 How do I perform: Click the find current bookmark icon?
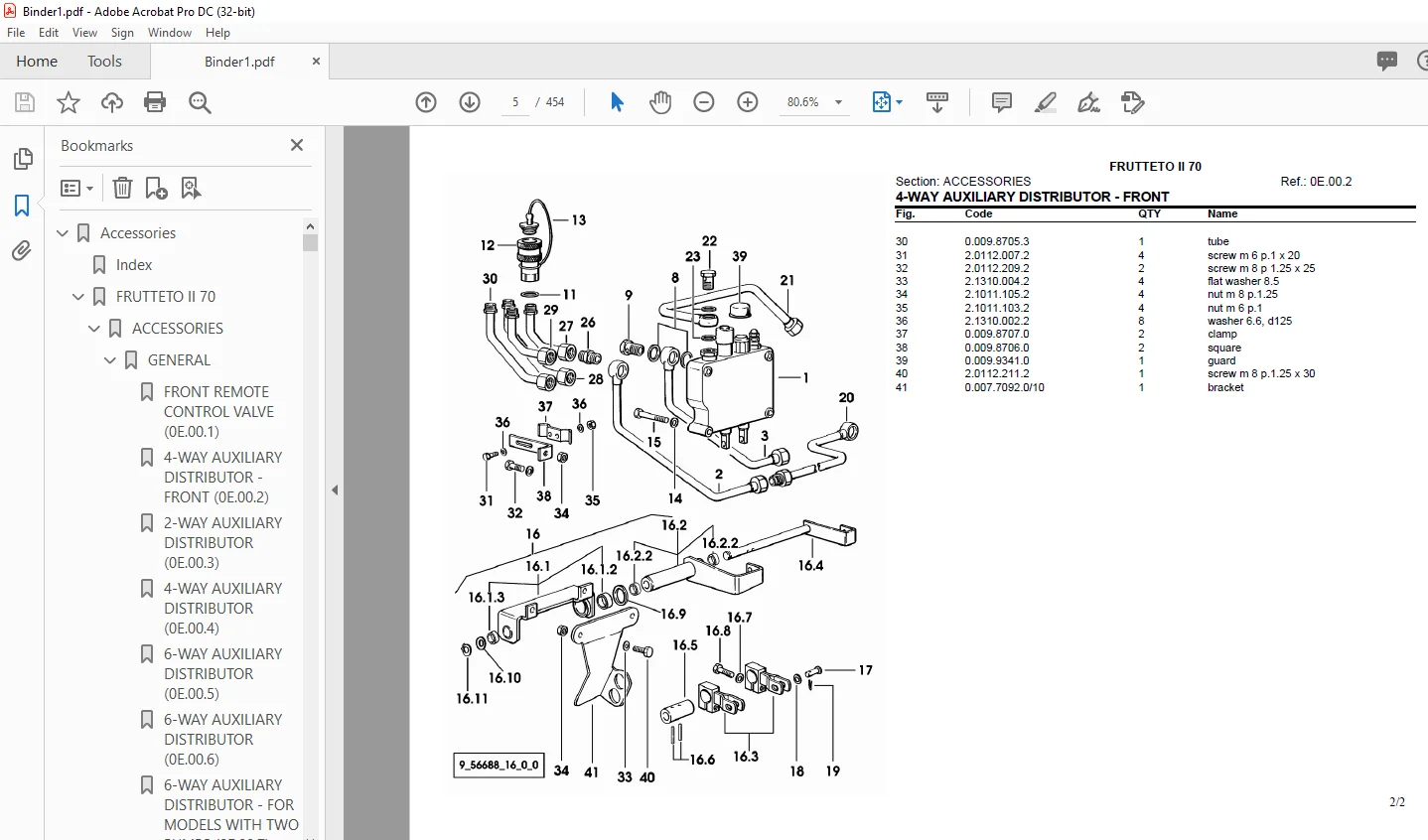[192, 188]
